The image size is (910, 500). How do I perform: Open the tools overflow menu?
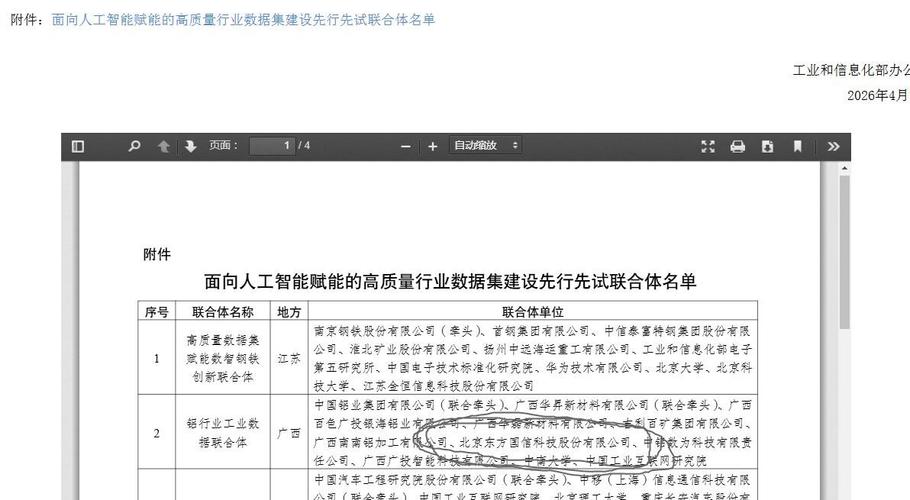click(x=833, y=146)
